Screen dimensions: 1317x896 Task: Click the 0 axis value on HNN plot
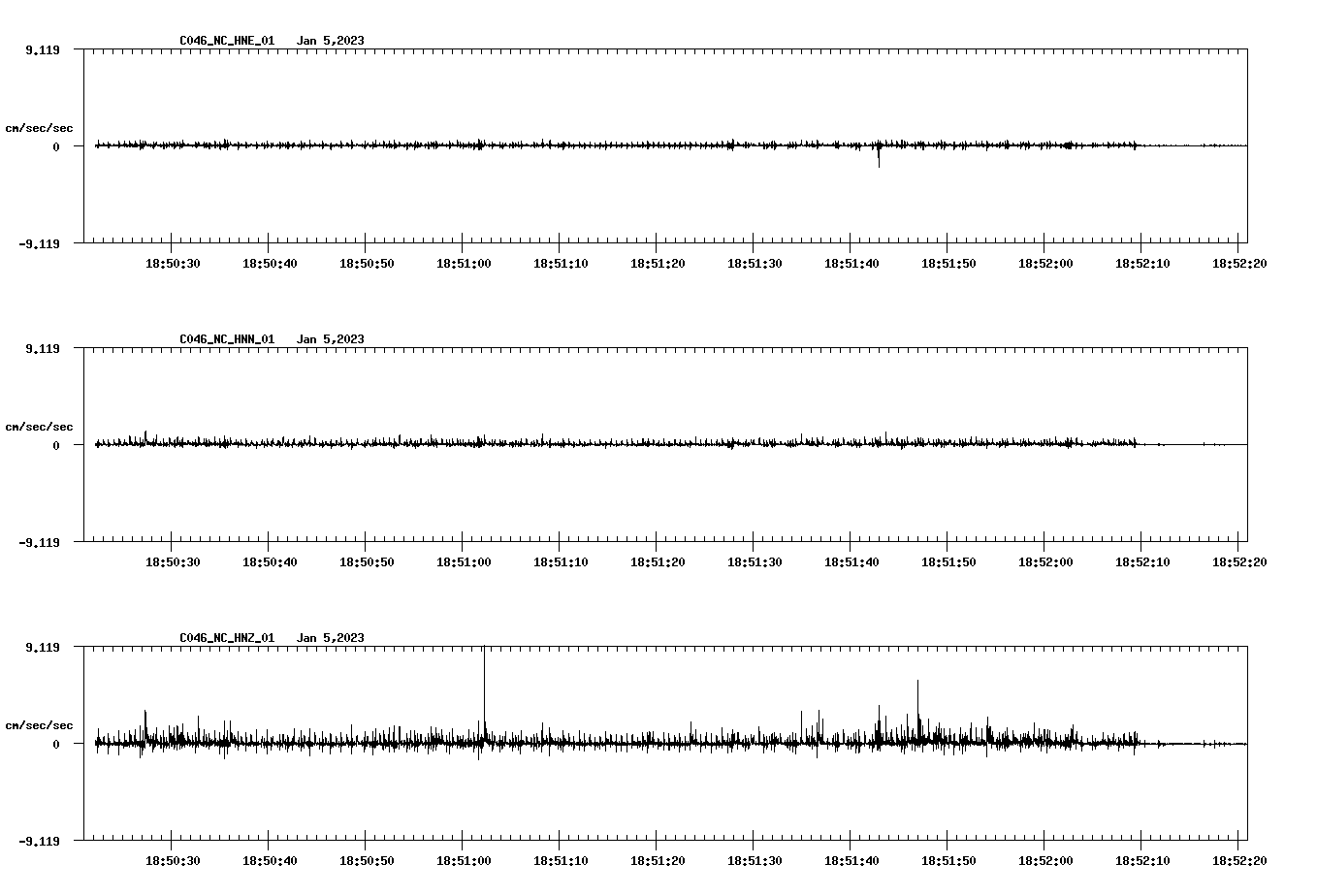[x=56, y=445]
